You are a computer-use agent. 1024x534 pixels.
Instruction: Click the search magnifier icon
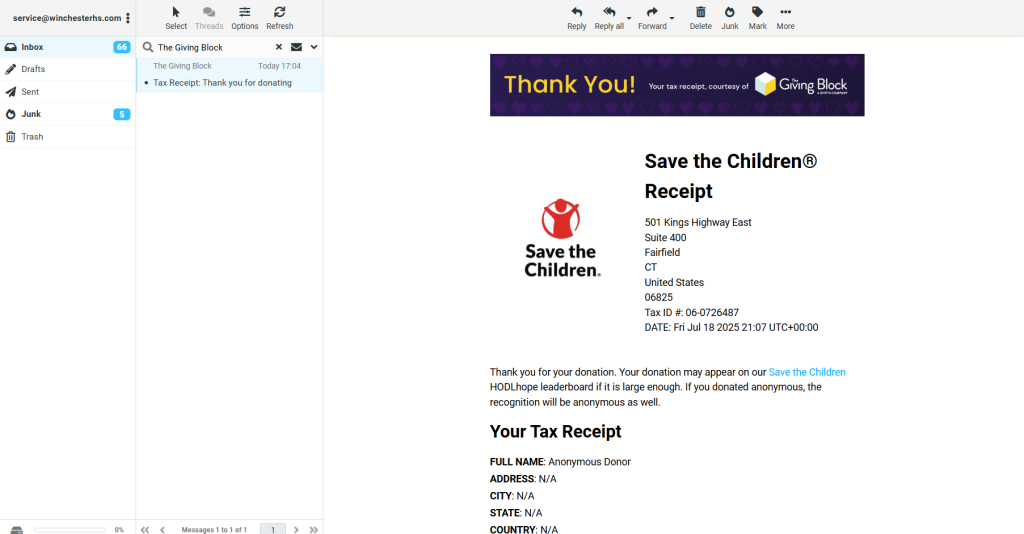[x=148, y=47]
